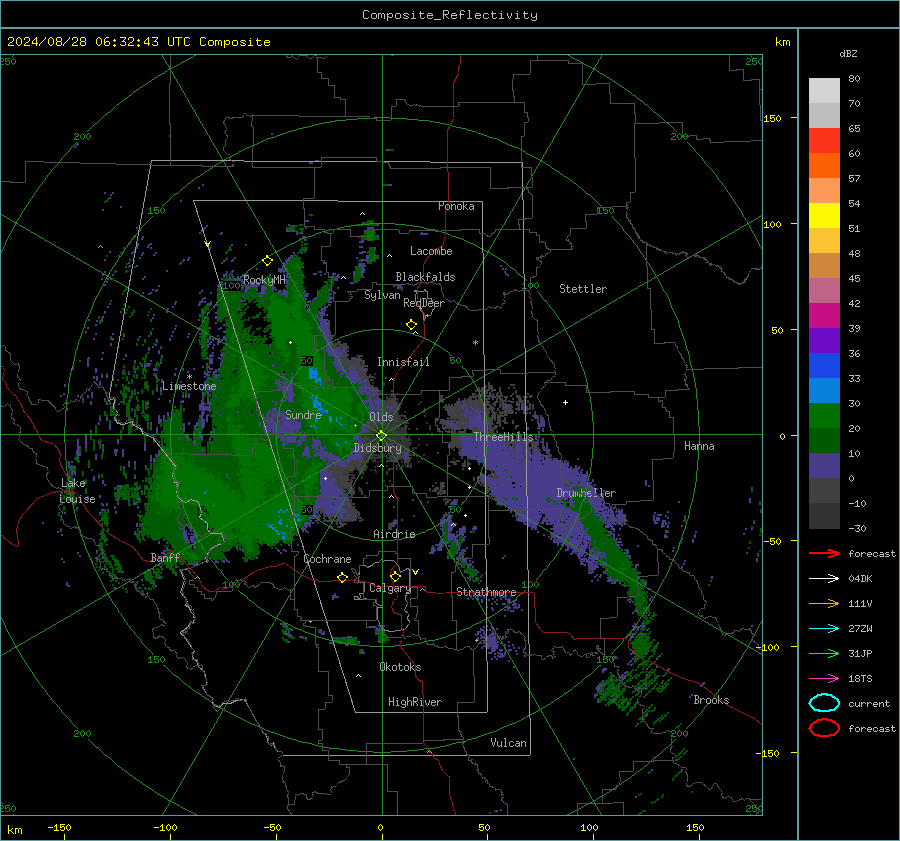Pick the purple 36-39 dBZ swatch
This screenshot has width=900, height=841.
[x=824, y=340]
